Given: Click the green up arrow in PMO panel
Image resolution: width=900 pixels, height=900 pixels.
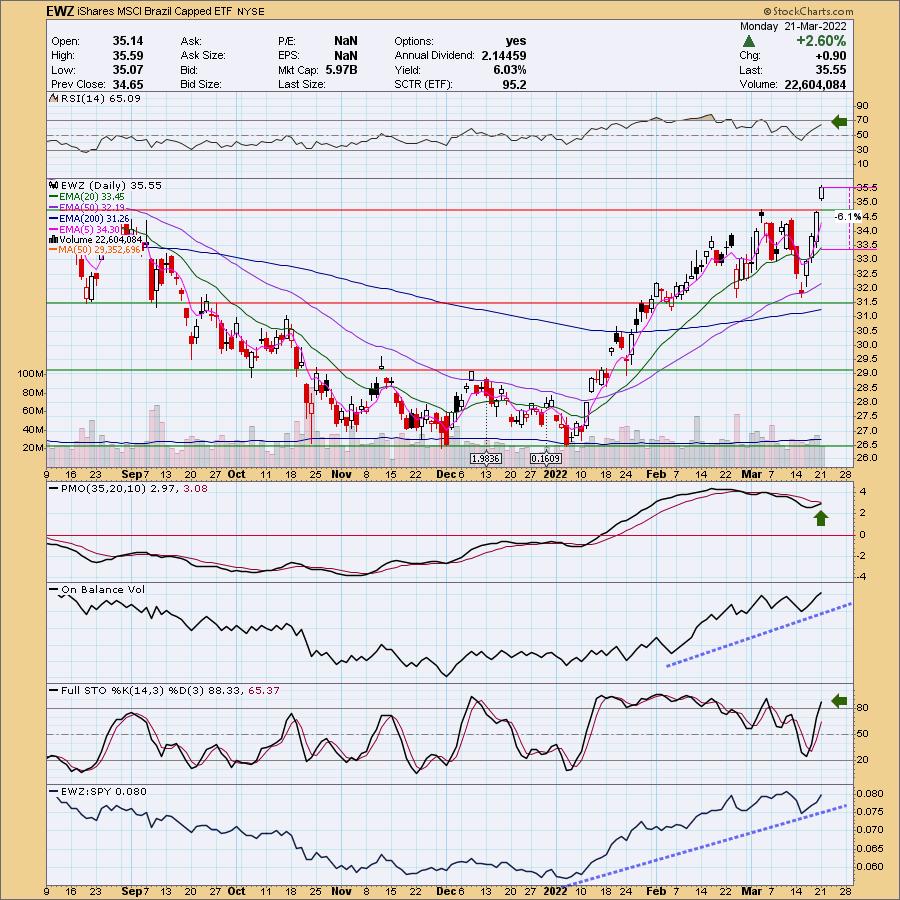Looking at the screenshot, I should [x=821, y=518].
